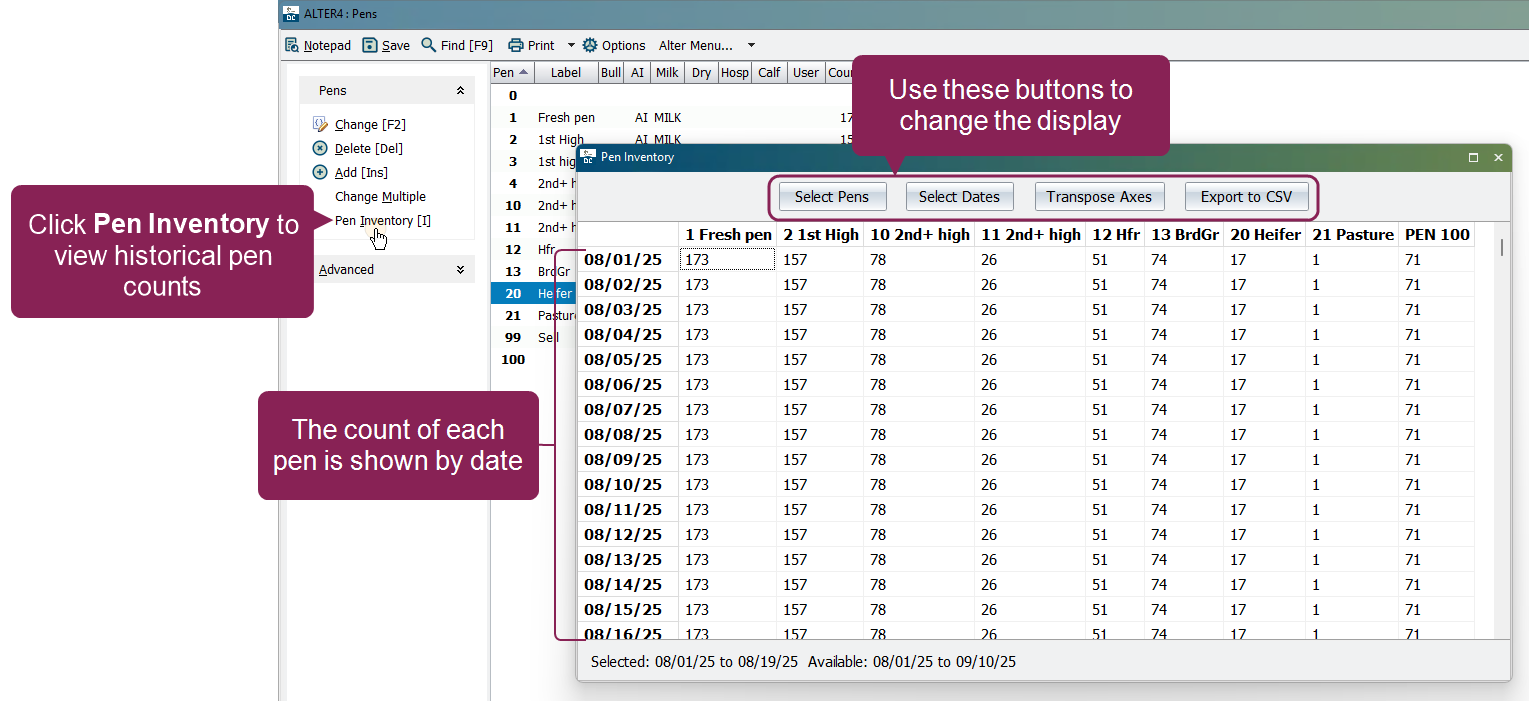Open Pen Inventory from the sidebar

[x=382, y=220]
